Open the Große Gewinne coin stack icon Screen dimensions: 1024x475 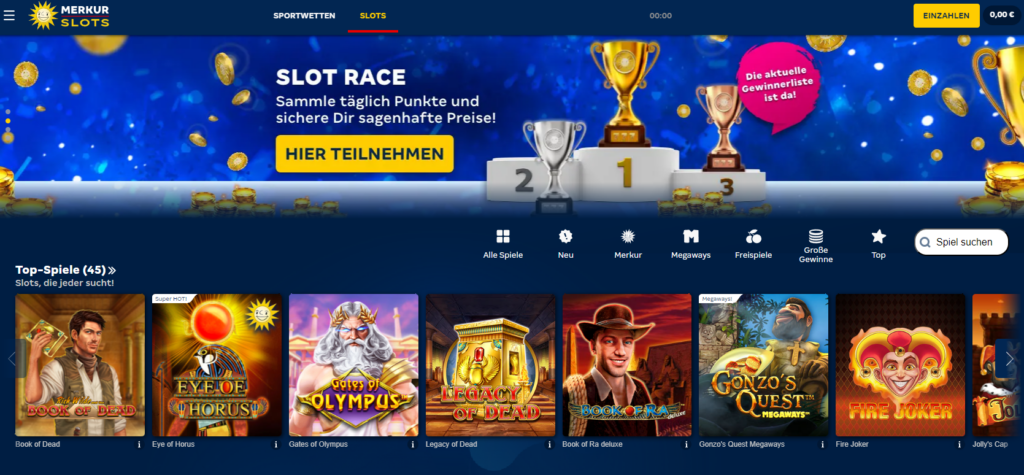(816, 237)
